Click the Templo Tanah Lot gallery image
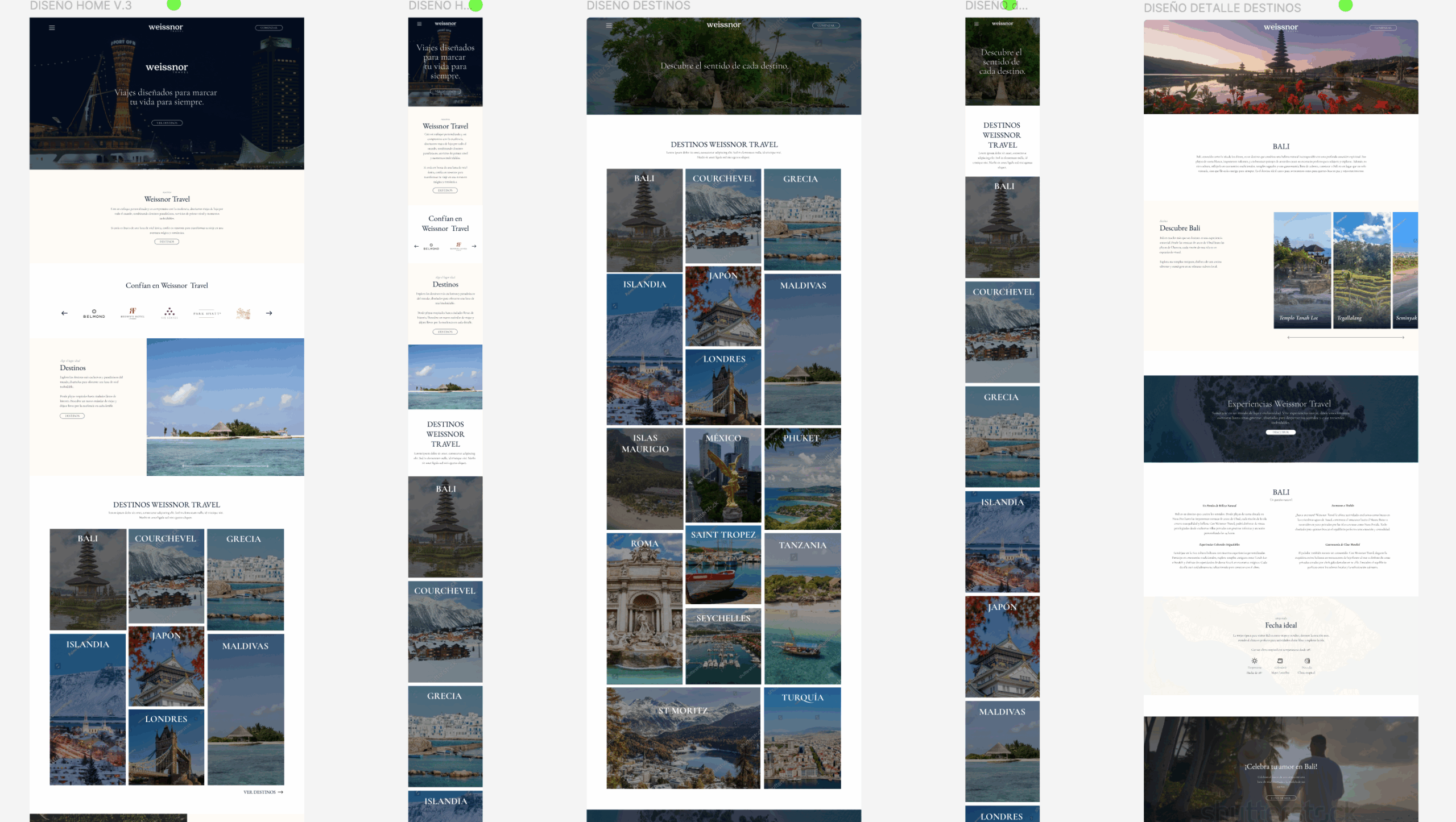 (x=1302, y=271)
